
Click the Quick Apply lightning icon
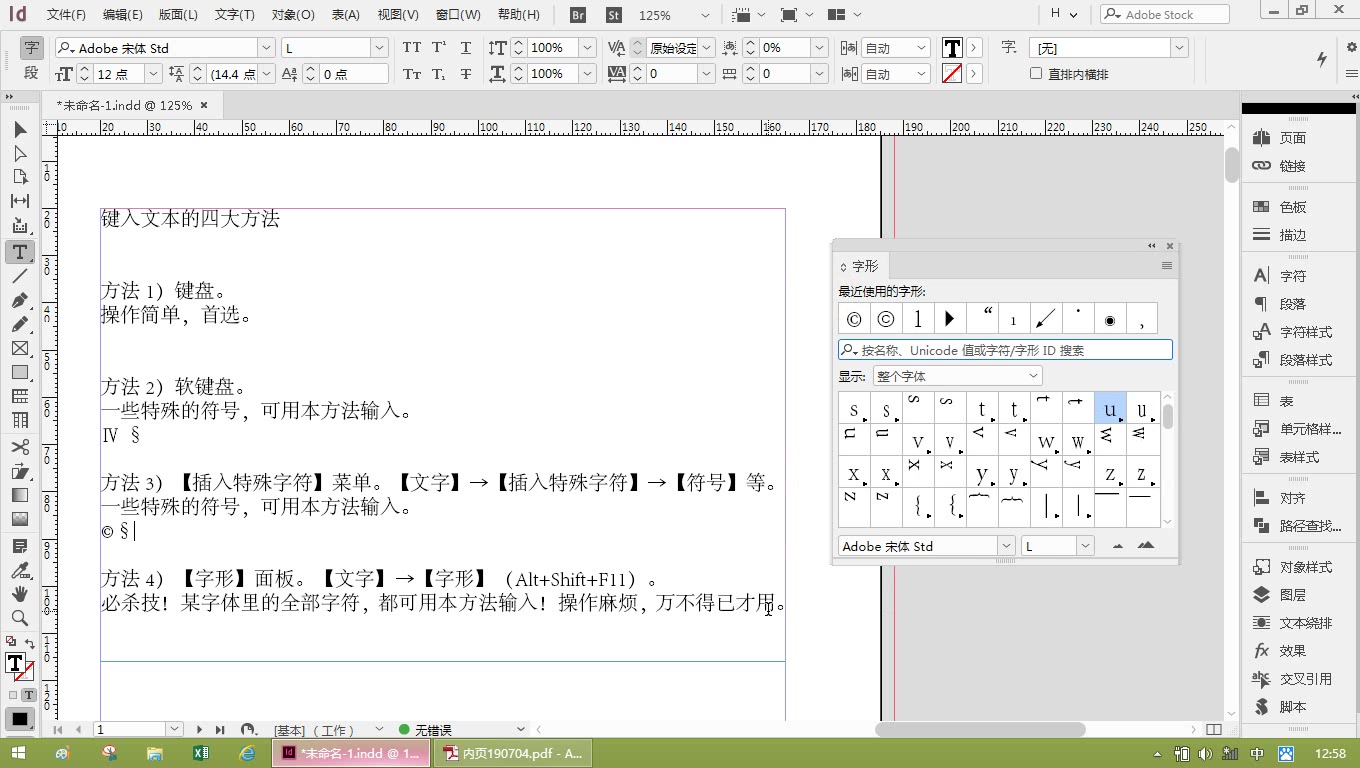(x=1323, y=59)
